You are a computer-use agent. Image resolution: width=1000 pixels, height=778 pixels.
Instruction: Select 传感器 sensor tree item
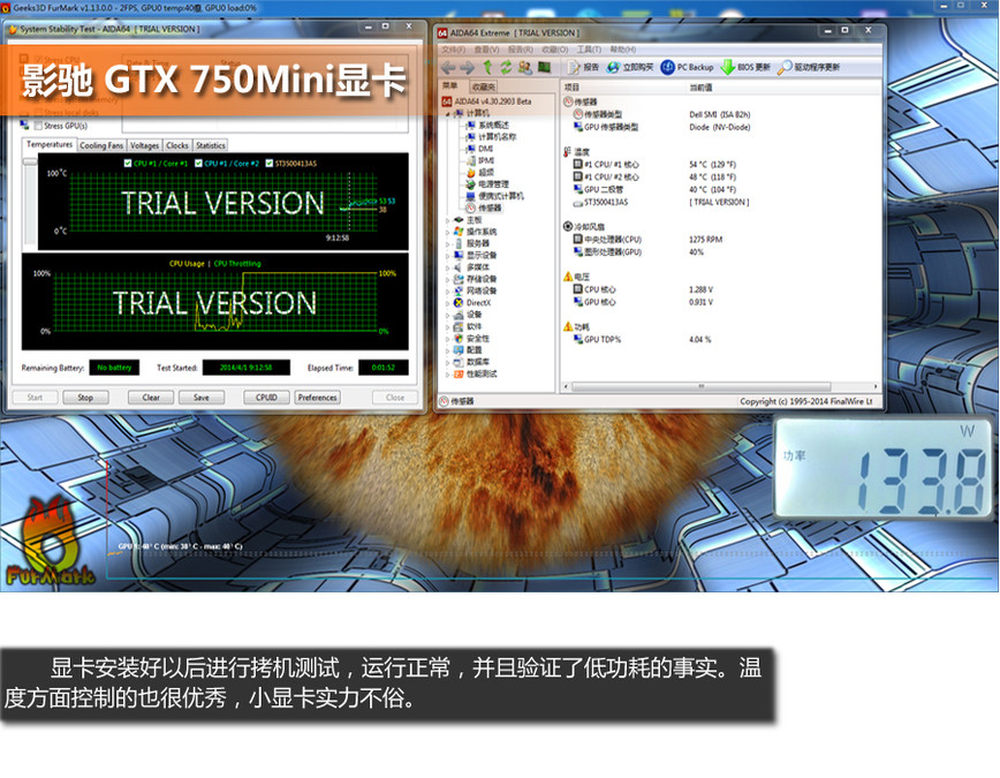pos(483,208)
